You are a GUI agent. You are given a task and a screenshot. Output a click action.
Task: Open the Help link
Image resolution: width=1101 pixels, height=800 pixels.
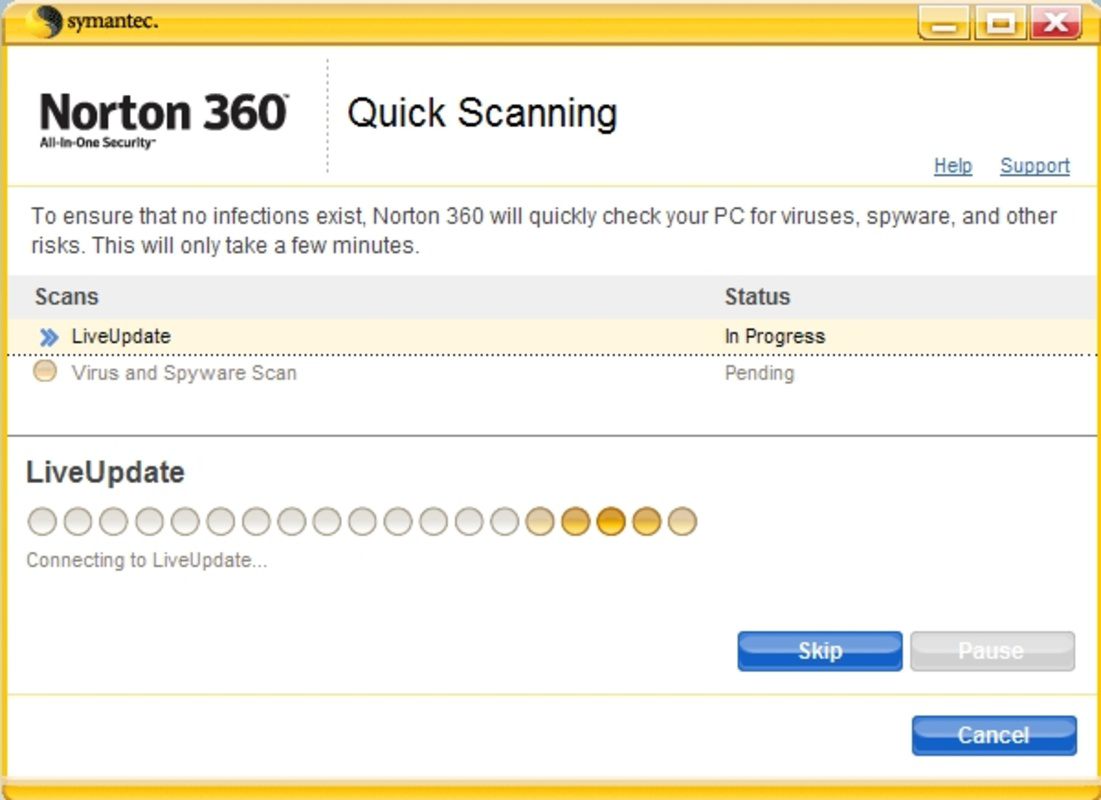click(953, 166)
